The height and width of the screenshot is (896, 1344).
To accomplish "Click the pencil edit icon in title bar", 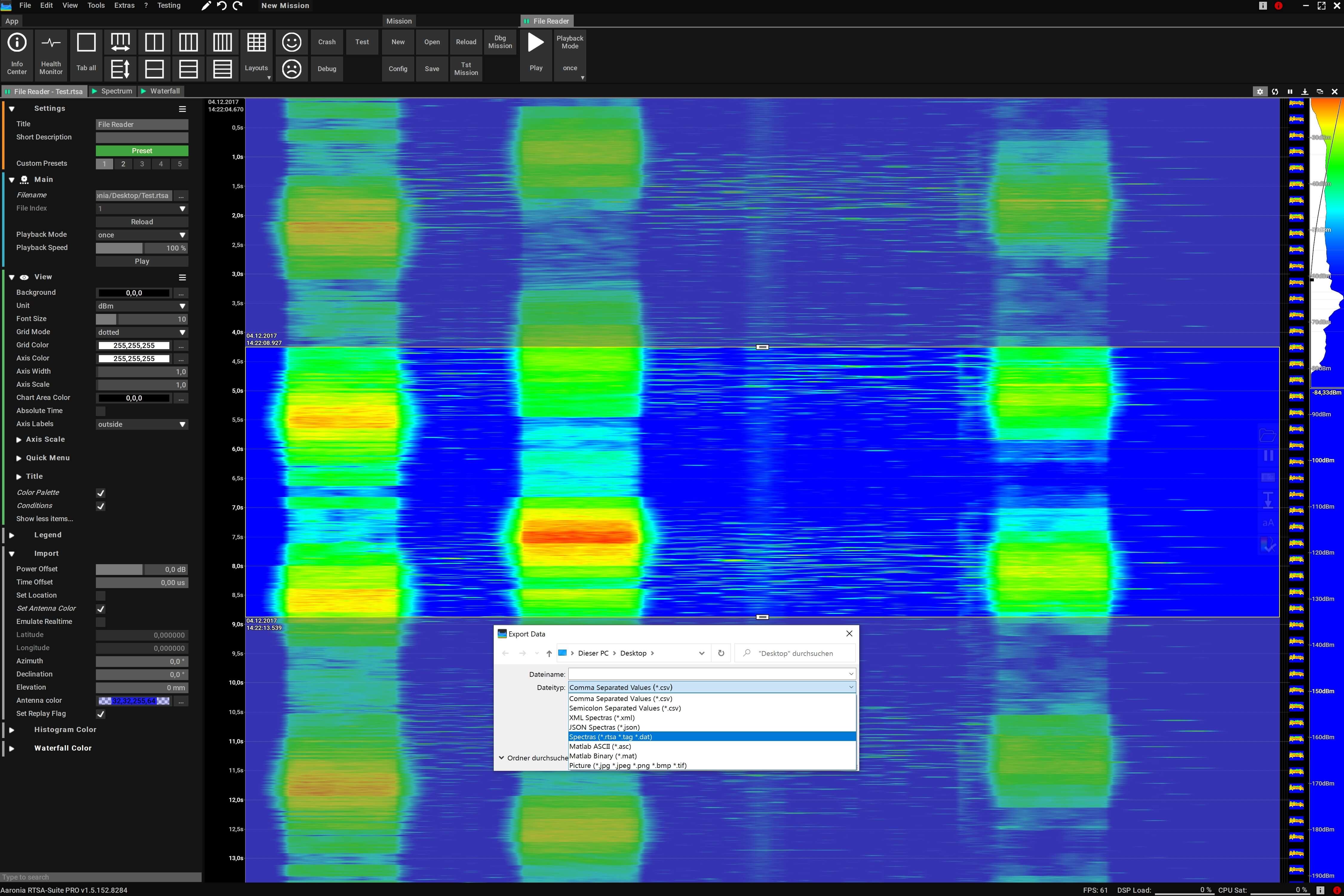I will click(x=206, y=6).
